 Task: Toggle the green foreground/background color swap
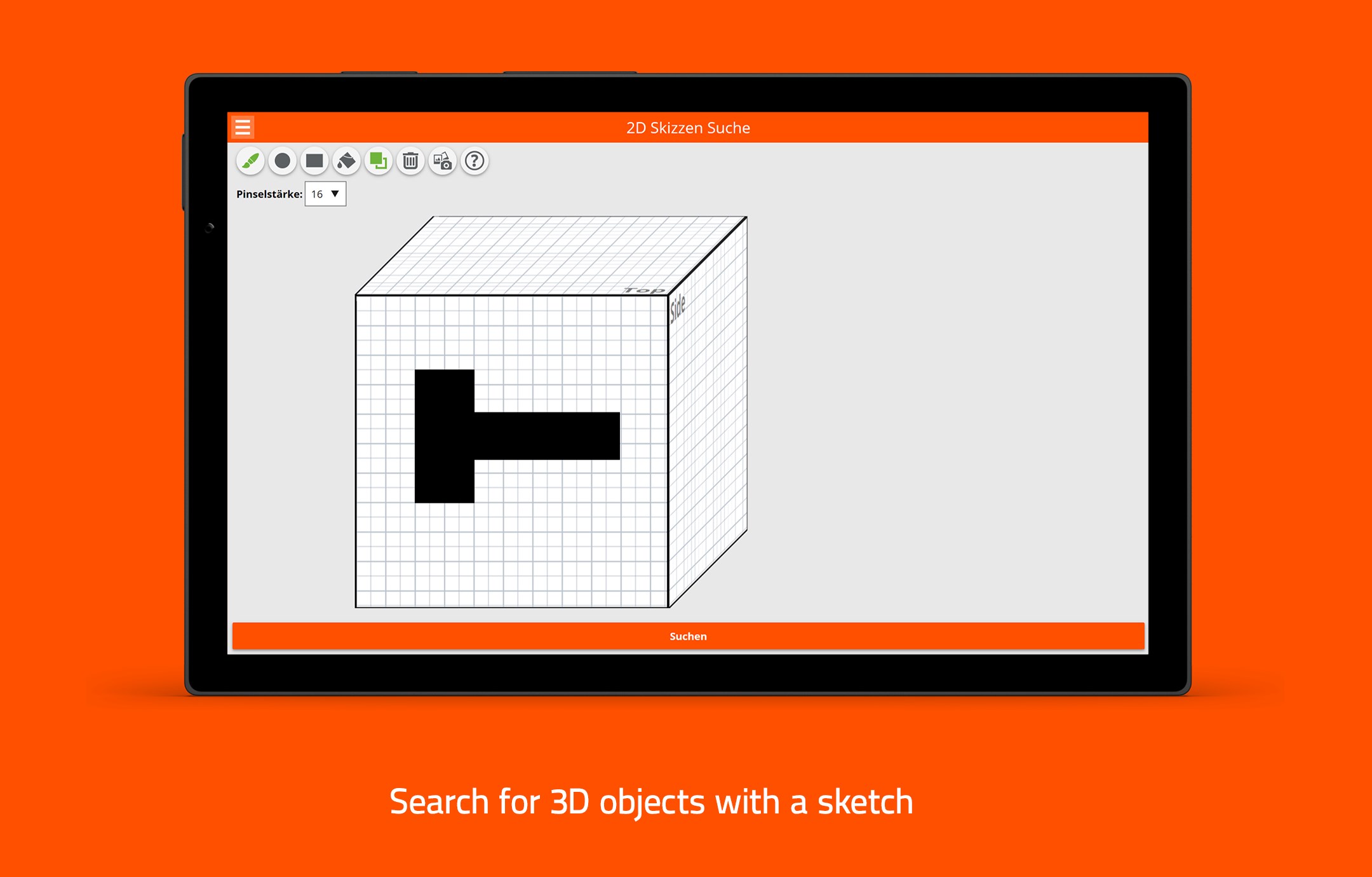tap(379, 161)
